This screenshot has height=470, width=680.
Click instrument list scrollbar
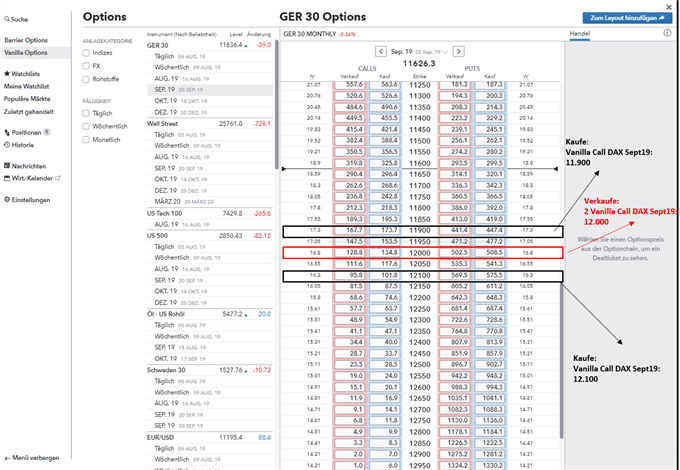[276, 104]
